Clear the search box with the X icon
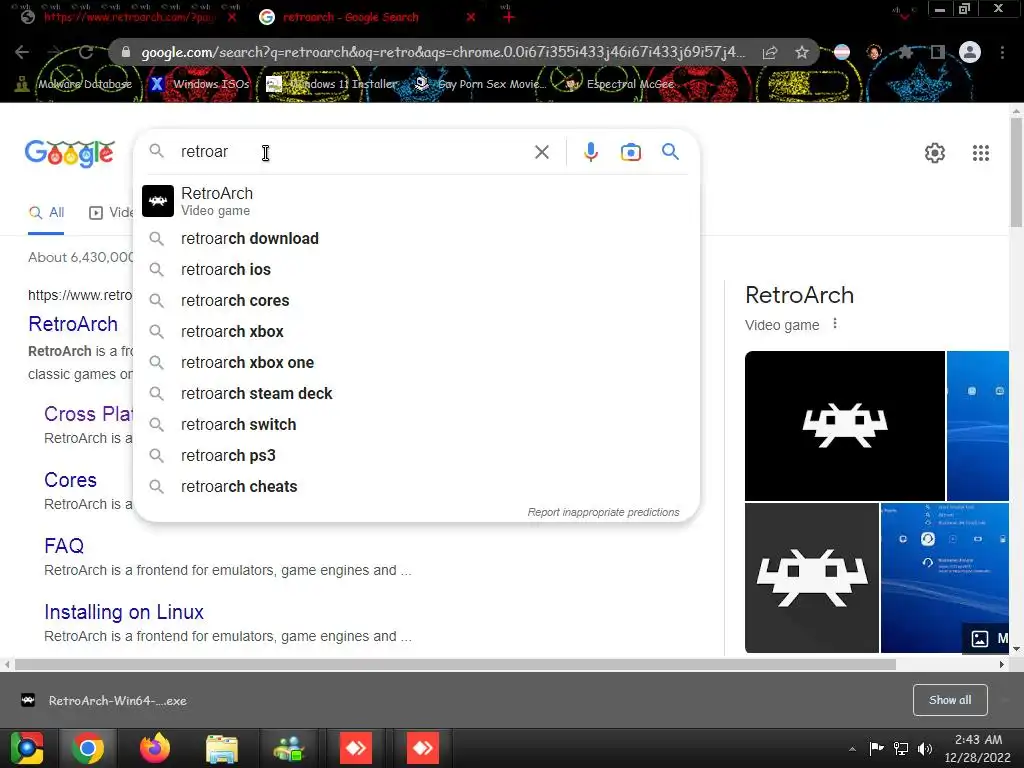 [x=541, y=152]
